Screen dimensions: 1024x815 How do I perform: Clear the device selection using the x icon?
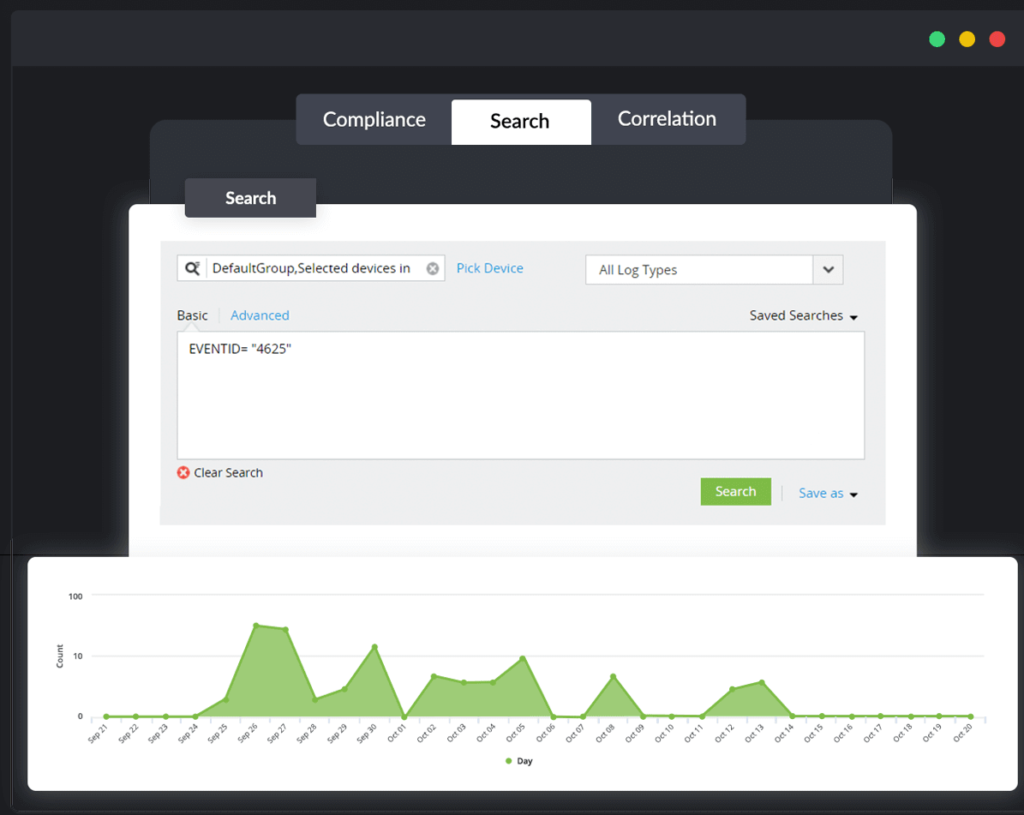[432, 267]
